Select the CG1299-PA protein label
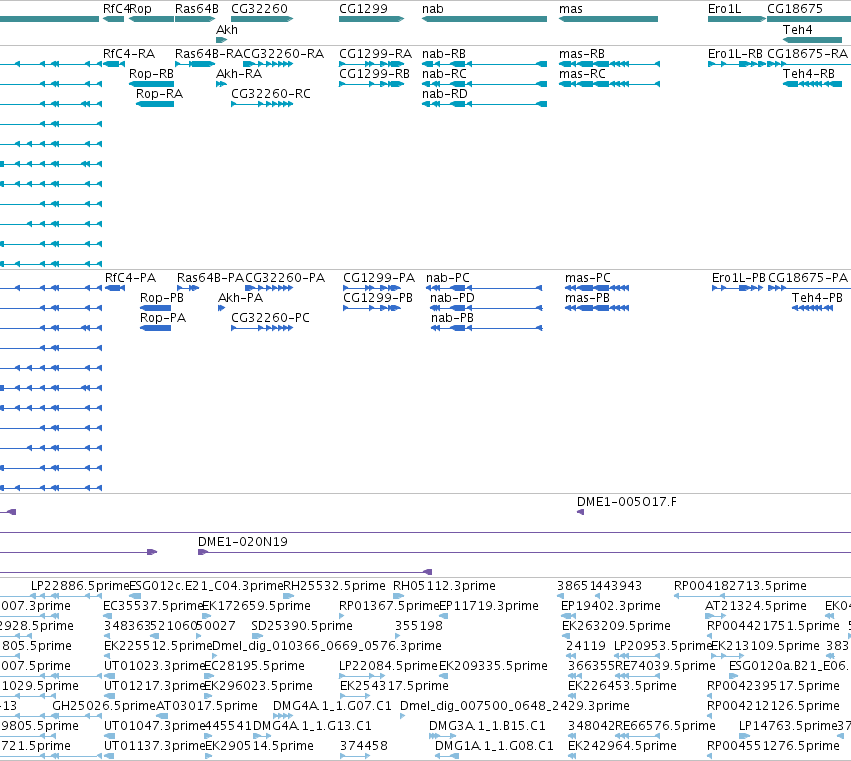The image size is (851, 761). pos(379,278)
